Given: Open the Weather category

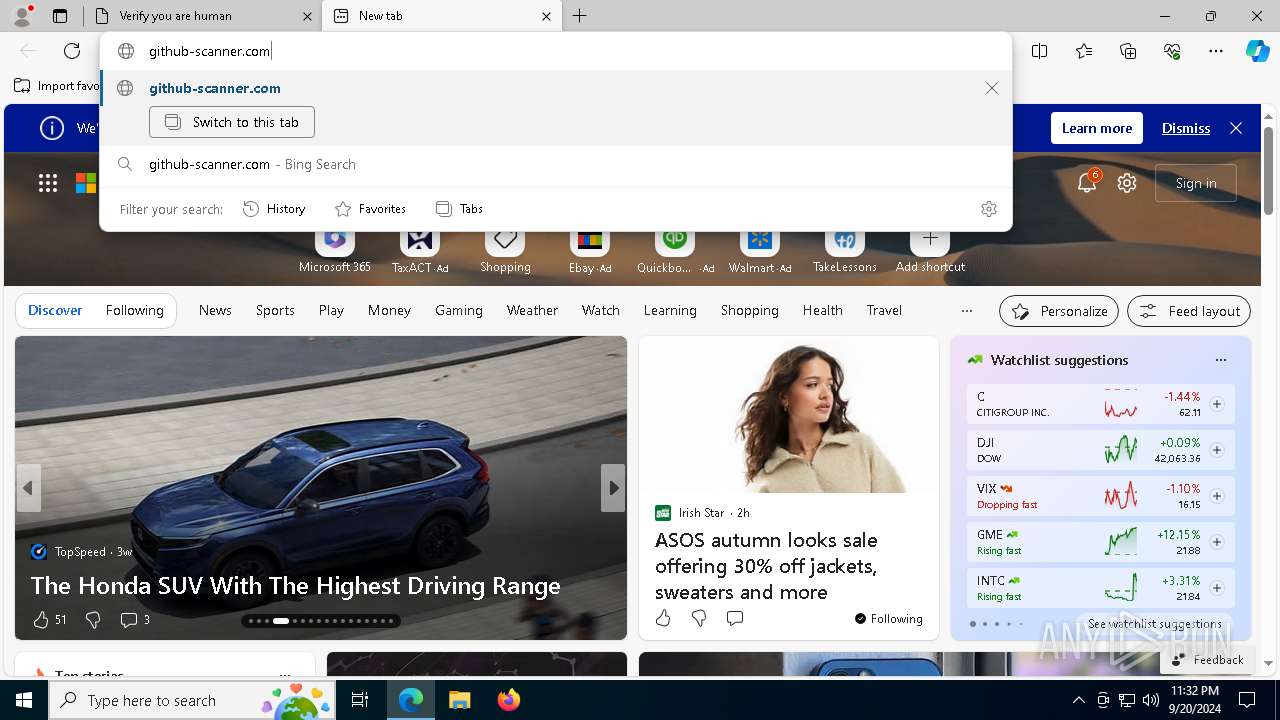Looking at the screenshot, I should pyautogui.click(x=532, y=310).
